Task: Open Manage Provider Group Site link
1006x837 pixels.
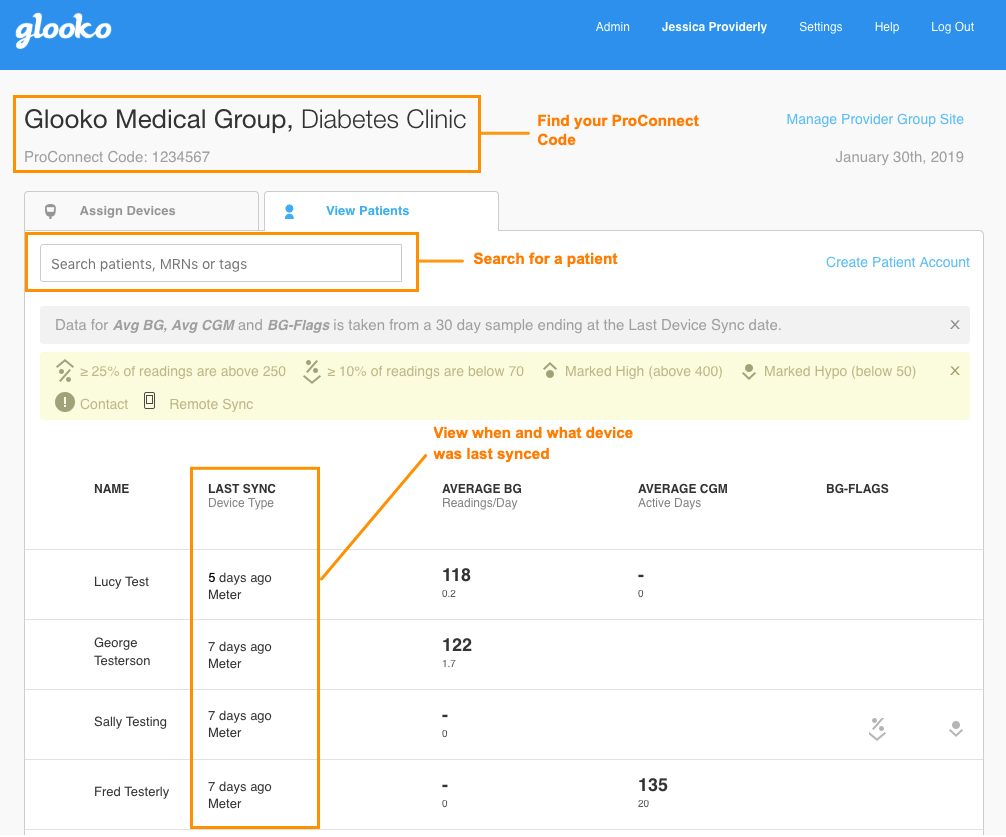Action: pos(874,119)
